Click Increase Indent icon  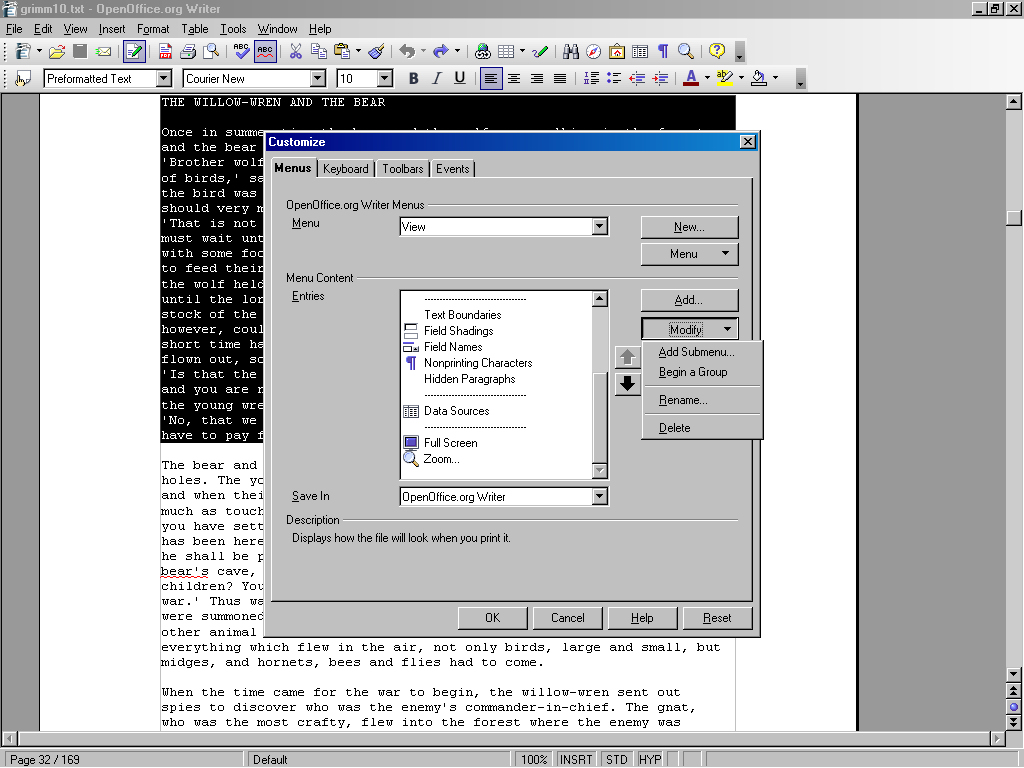(660, 79)
